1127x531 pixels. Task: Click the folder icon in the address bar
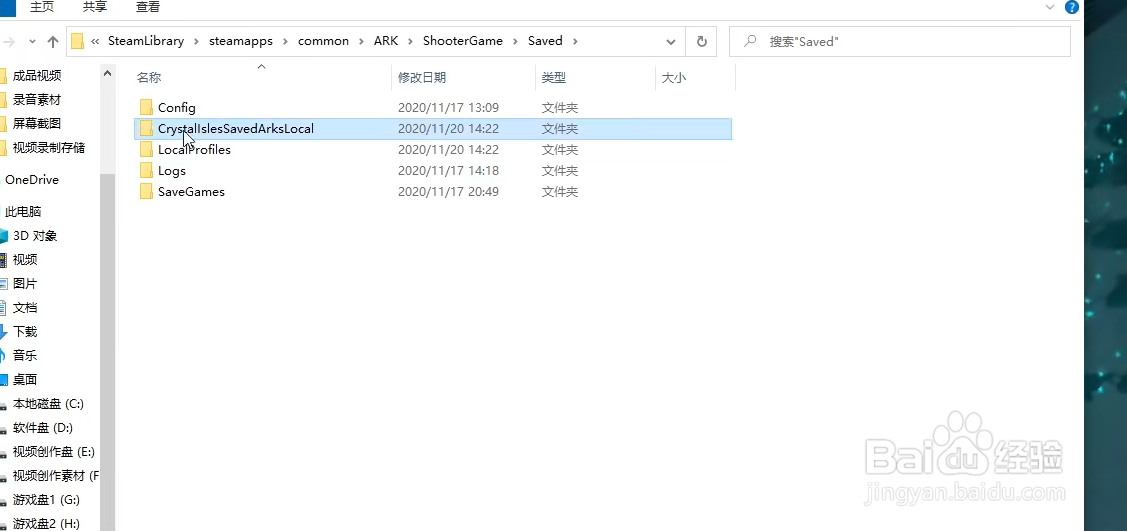(78, 41)
